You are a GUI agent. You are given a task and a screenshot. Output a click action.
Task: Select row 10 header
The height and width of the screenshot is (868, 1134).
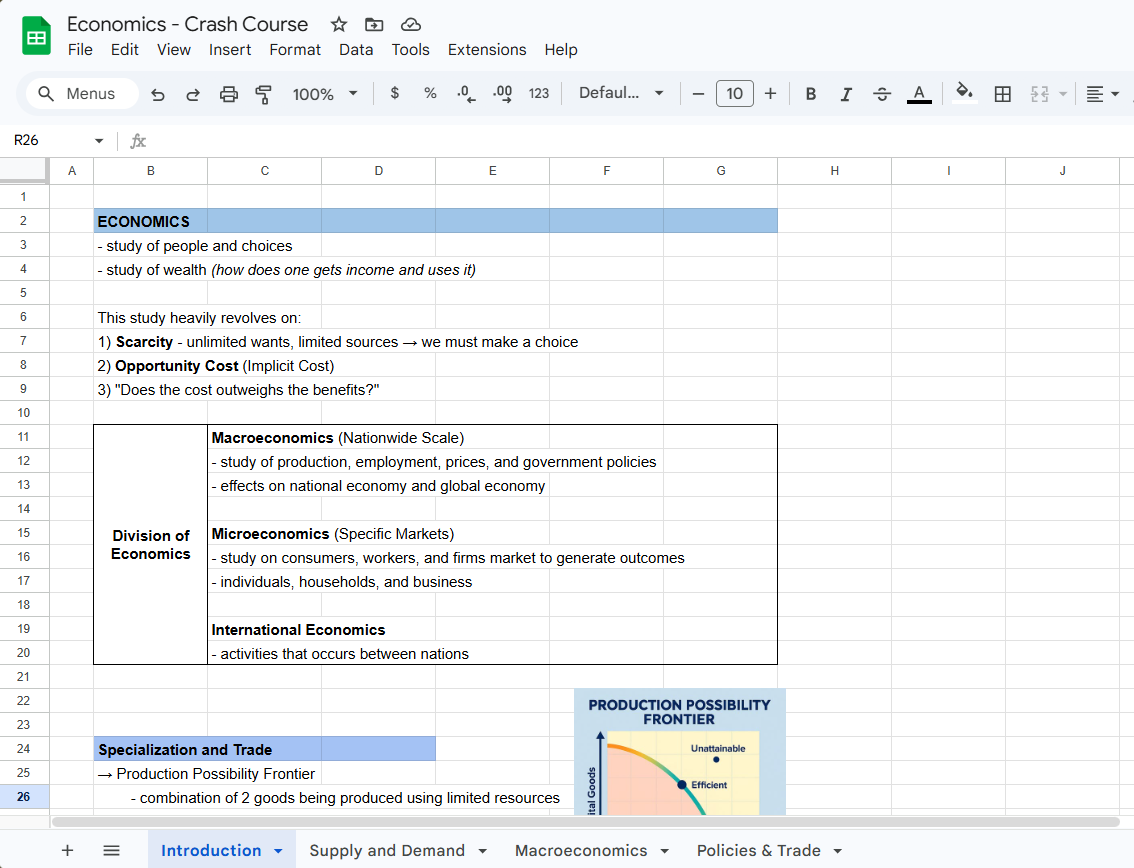pos(24,413)
